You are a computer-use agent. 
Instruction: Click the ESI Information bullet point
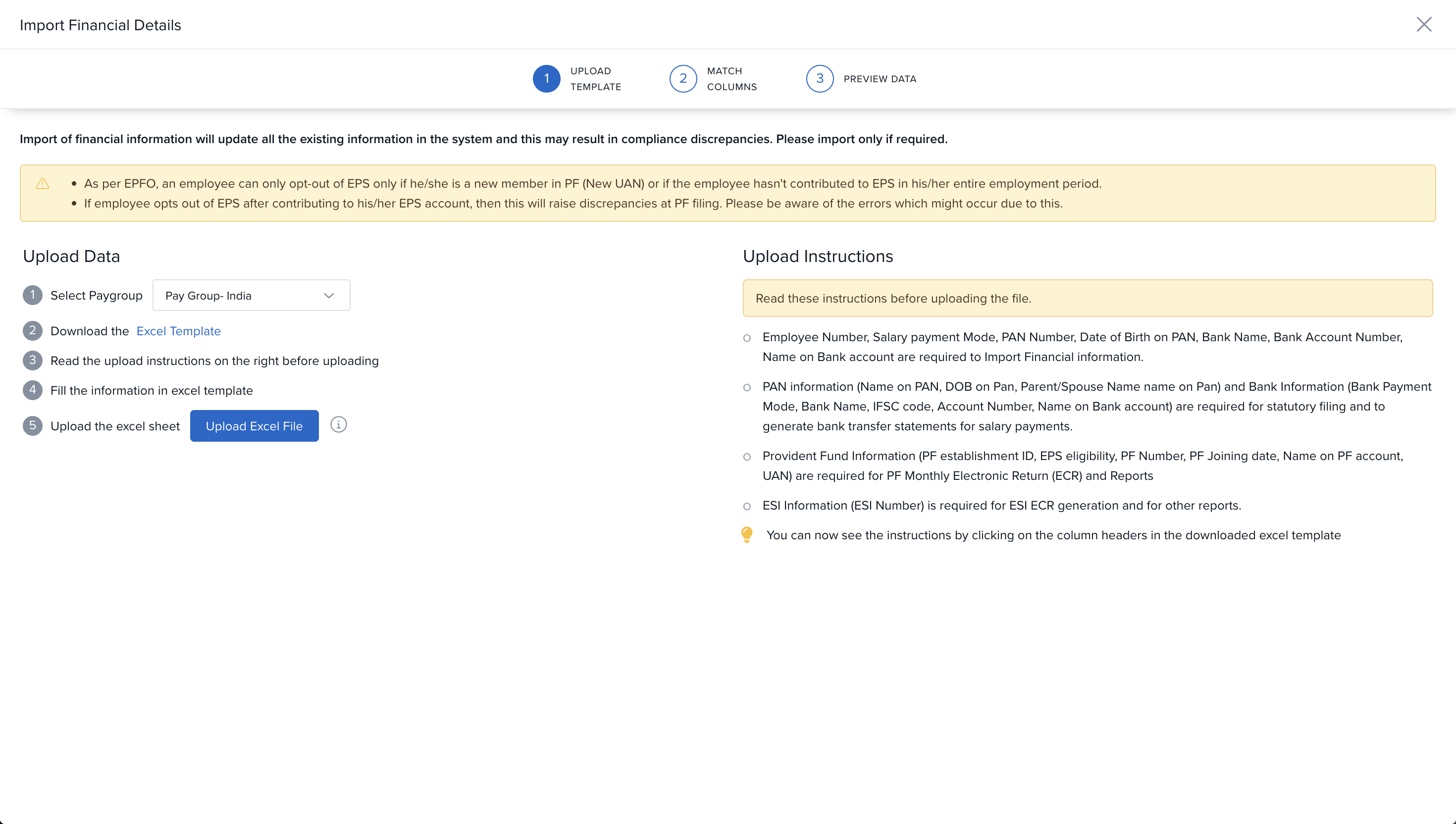click(x=1001, y=506)
